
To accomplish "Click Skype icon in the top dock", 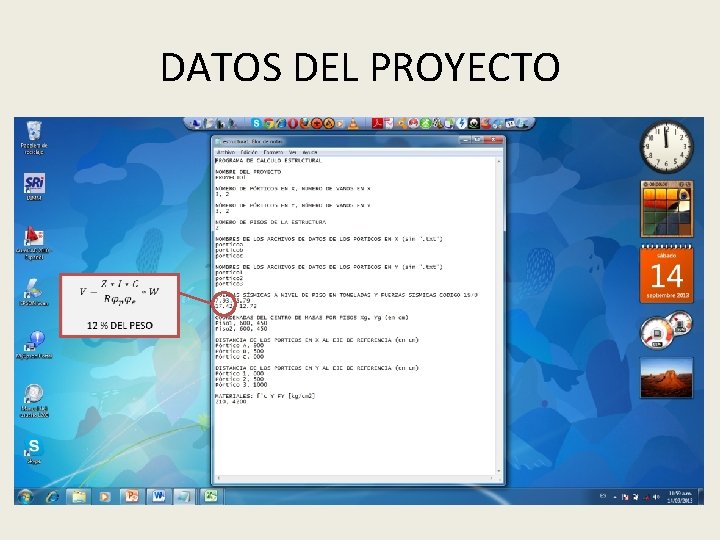I will click(x=257, y=123).
